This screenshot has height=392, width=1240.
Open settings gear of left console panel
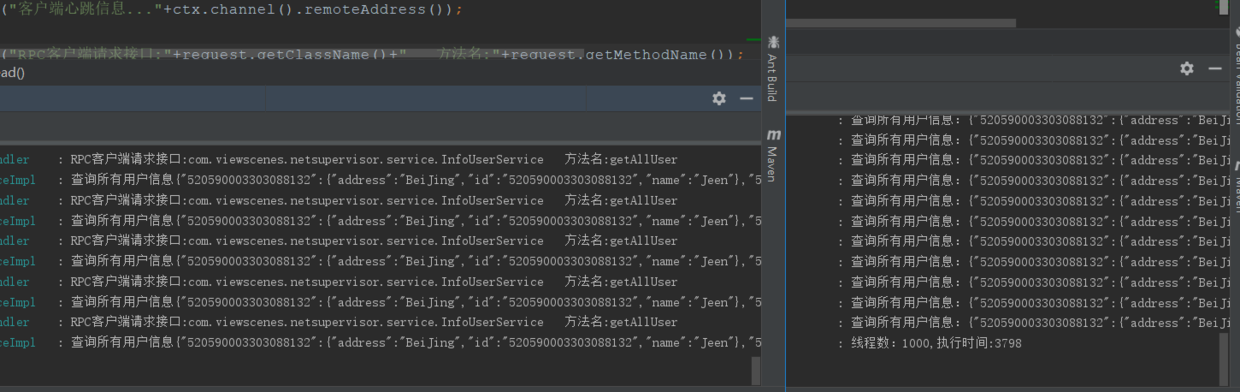tap(719, 98)
